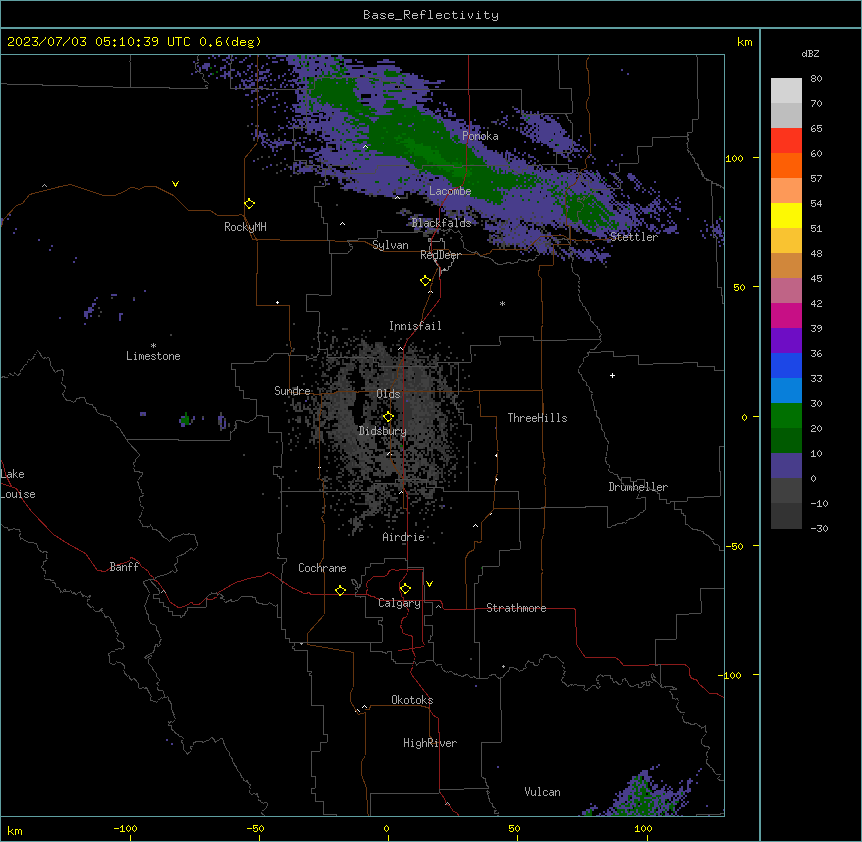Click the bright green 30-20 dBZ legend swatch
862x842 pixels.
[786, 416]
